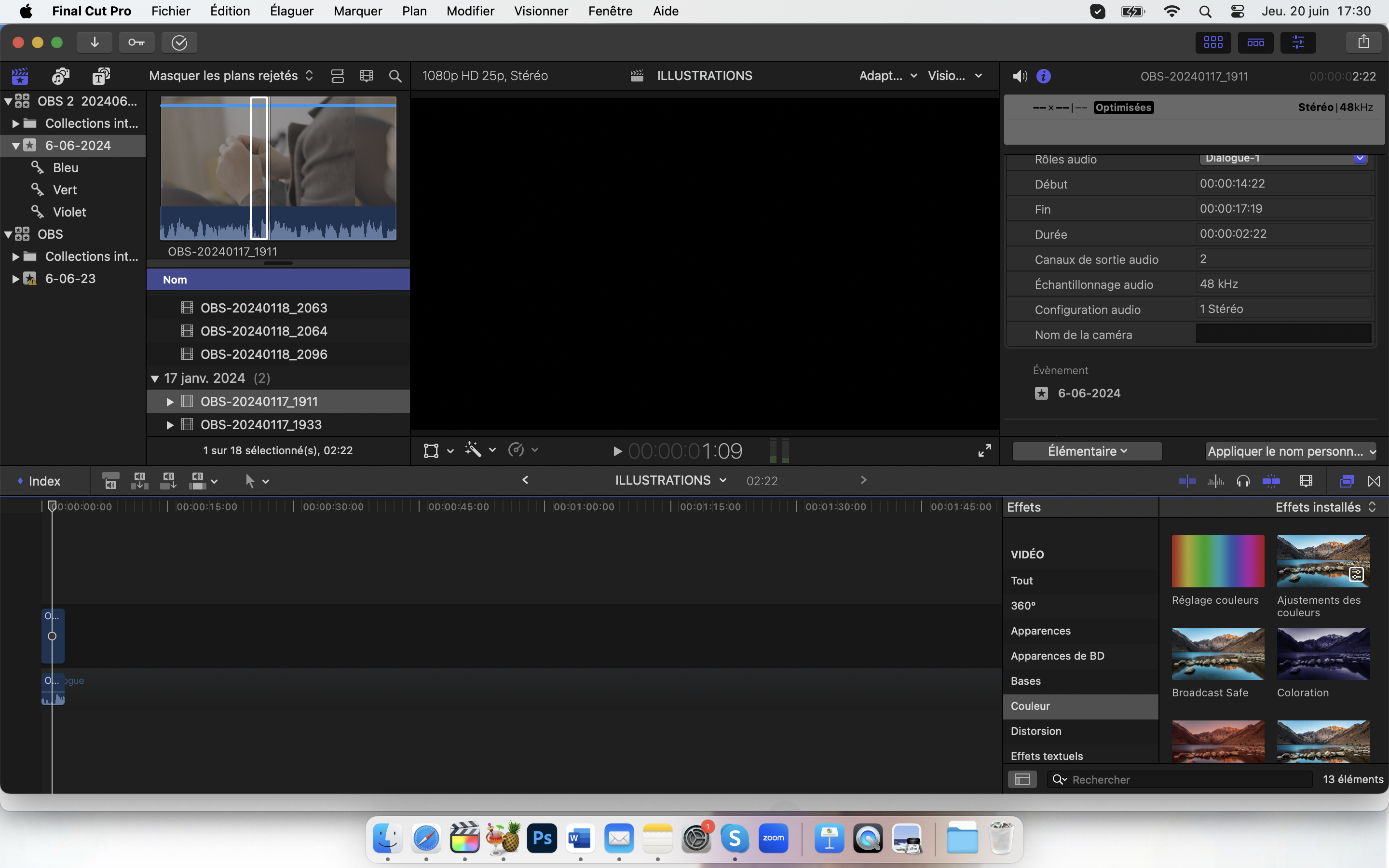Click the Nom de la caméra field
The image size is (1389, 868).
click(1283, 334)
